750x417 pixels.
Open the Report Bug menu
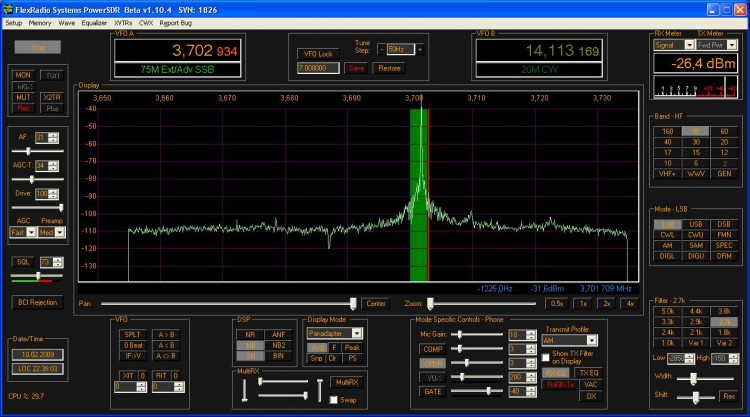(176, 23)
